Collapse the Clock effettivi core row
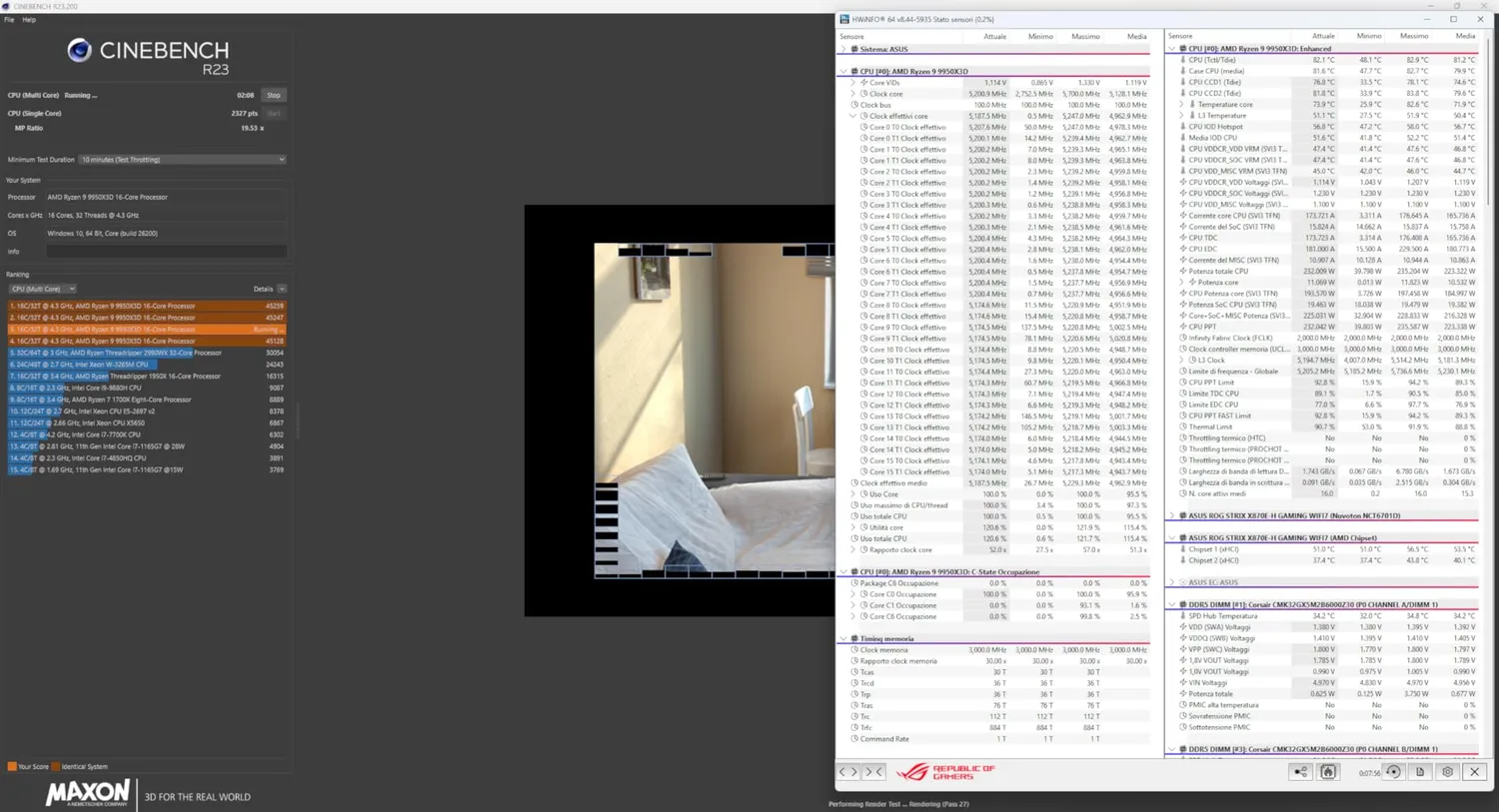 [853, 116]
